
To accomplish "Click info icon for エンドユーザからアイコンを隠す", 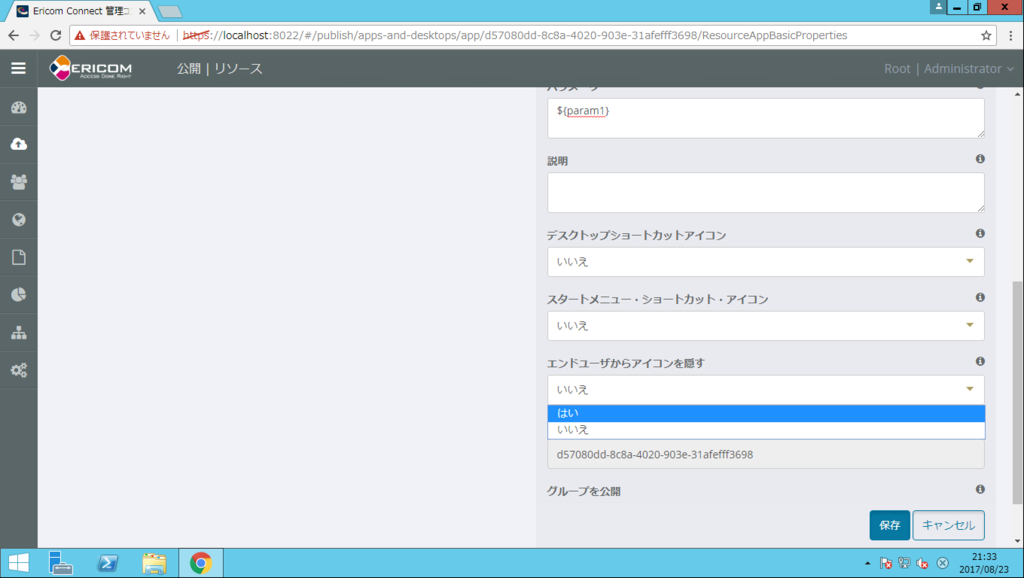I will click(x=980, y=361).
